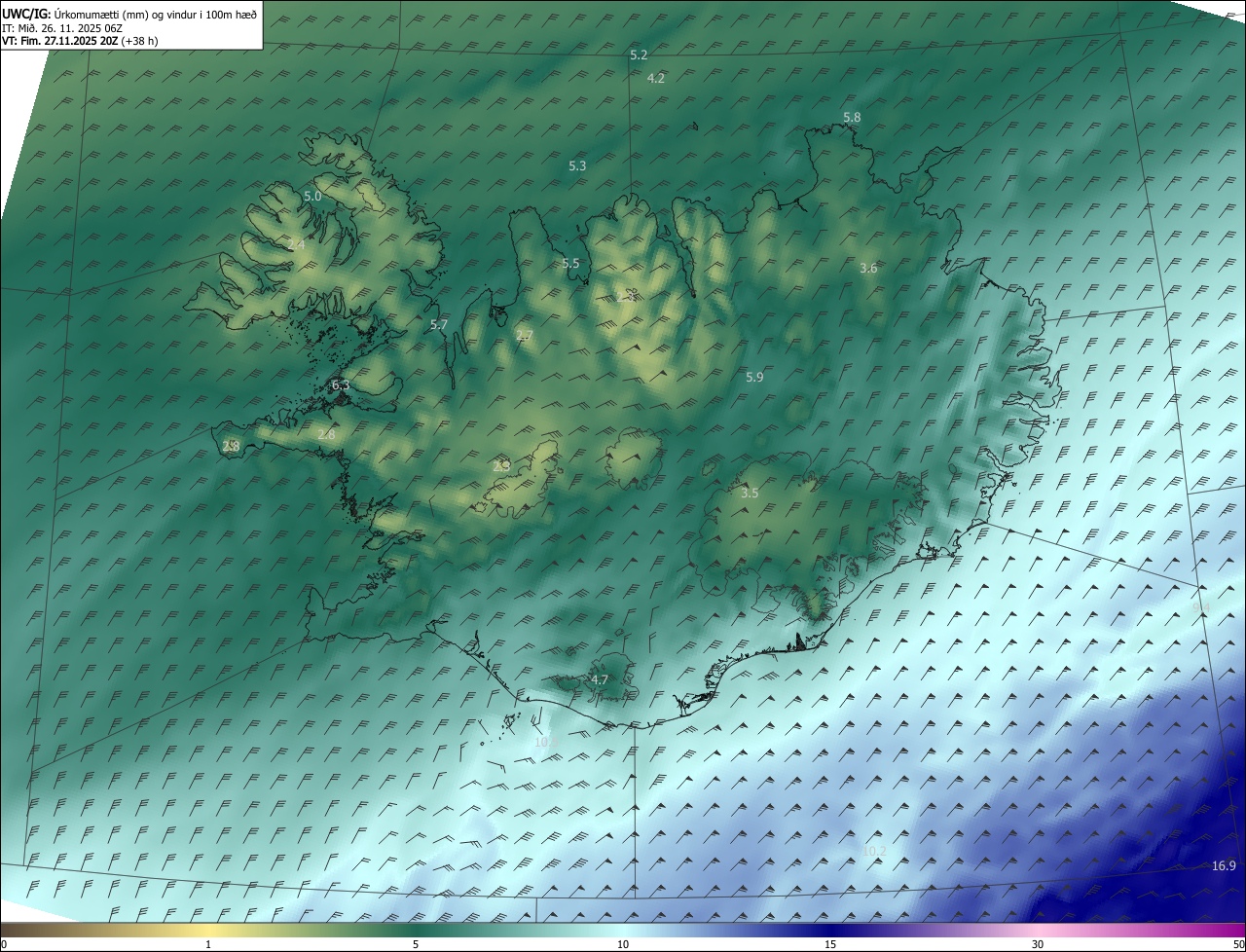Click the 6.3 value label
This screenshot has width=1246, height=952.
pos(341,385)
